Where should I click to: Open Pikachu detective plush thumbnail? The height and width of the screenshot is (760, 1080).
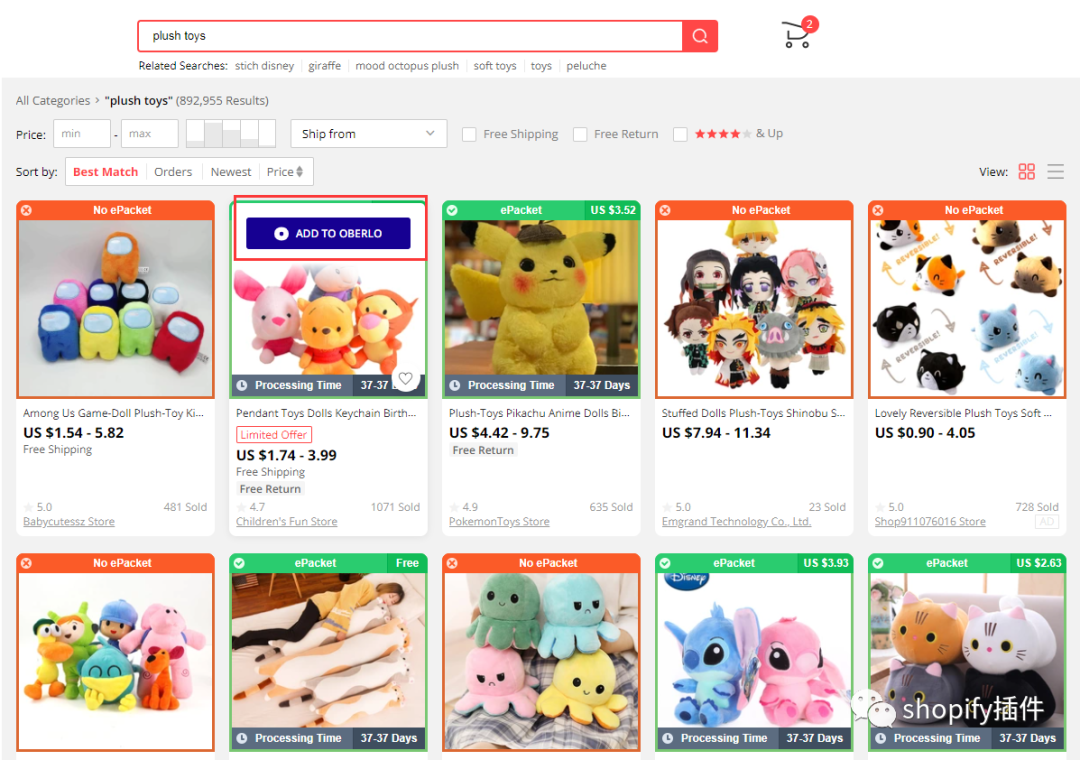point(541,298)
